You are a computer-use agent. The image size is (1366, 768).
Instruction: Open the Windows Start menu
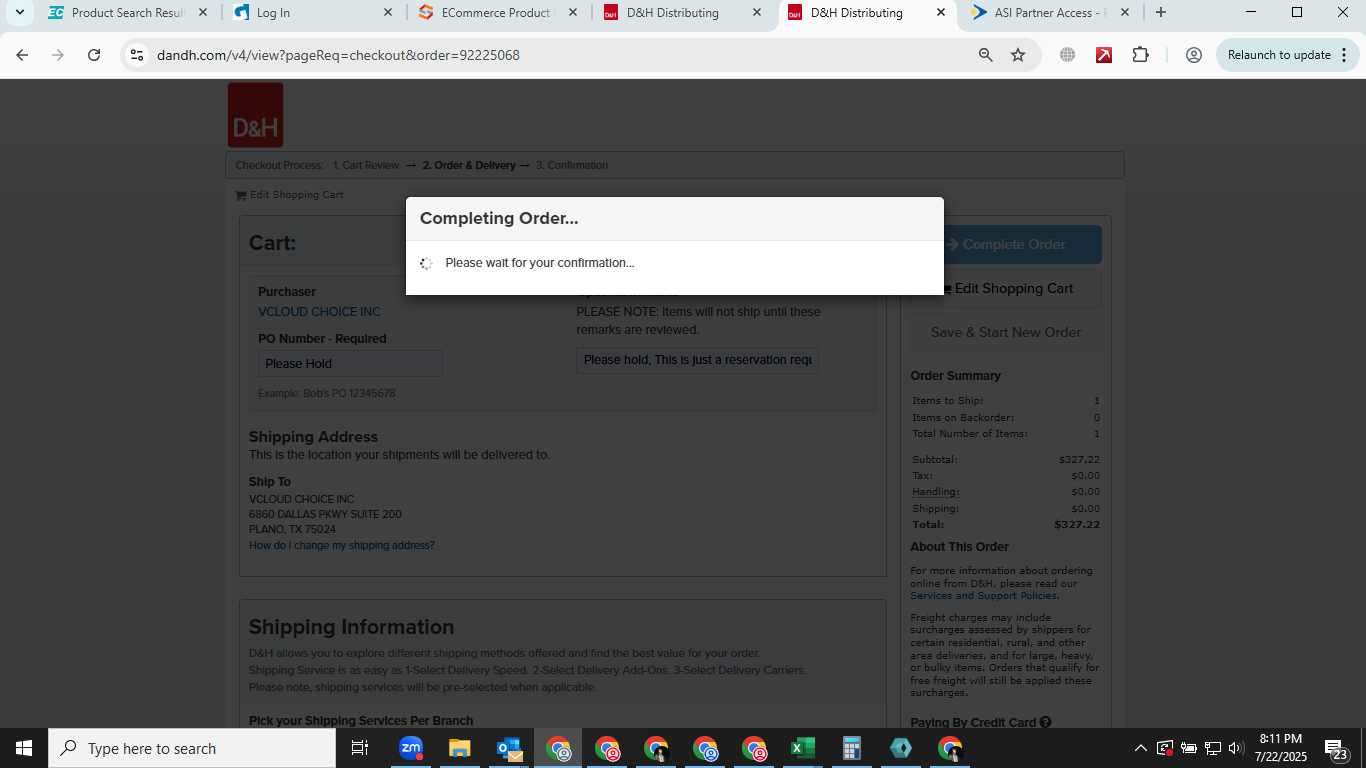coord(23,748)
